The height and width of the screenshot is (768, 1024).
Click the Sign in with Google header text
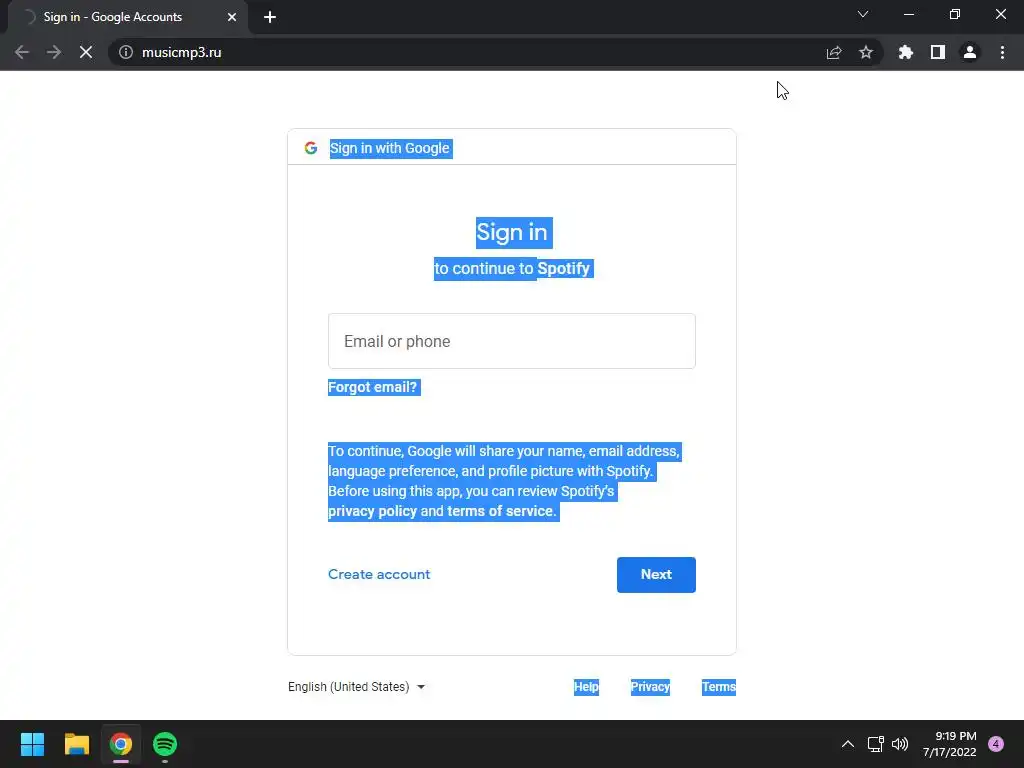click(x=390, y=148)
